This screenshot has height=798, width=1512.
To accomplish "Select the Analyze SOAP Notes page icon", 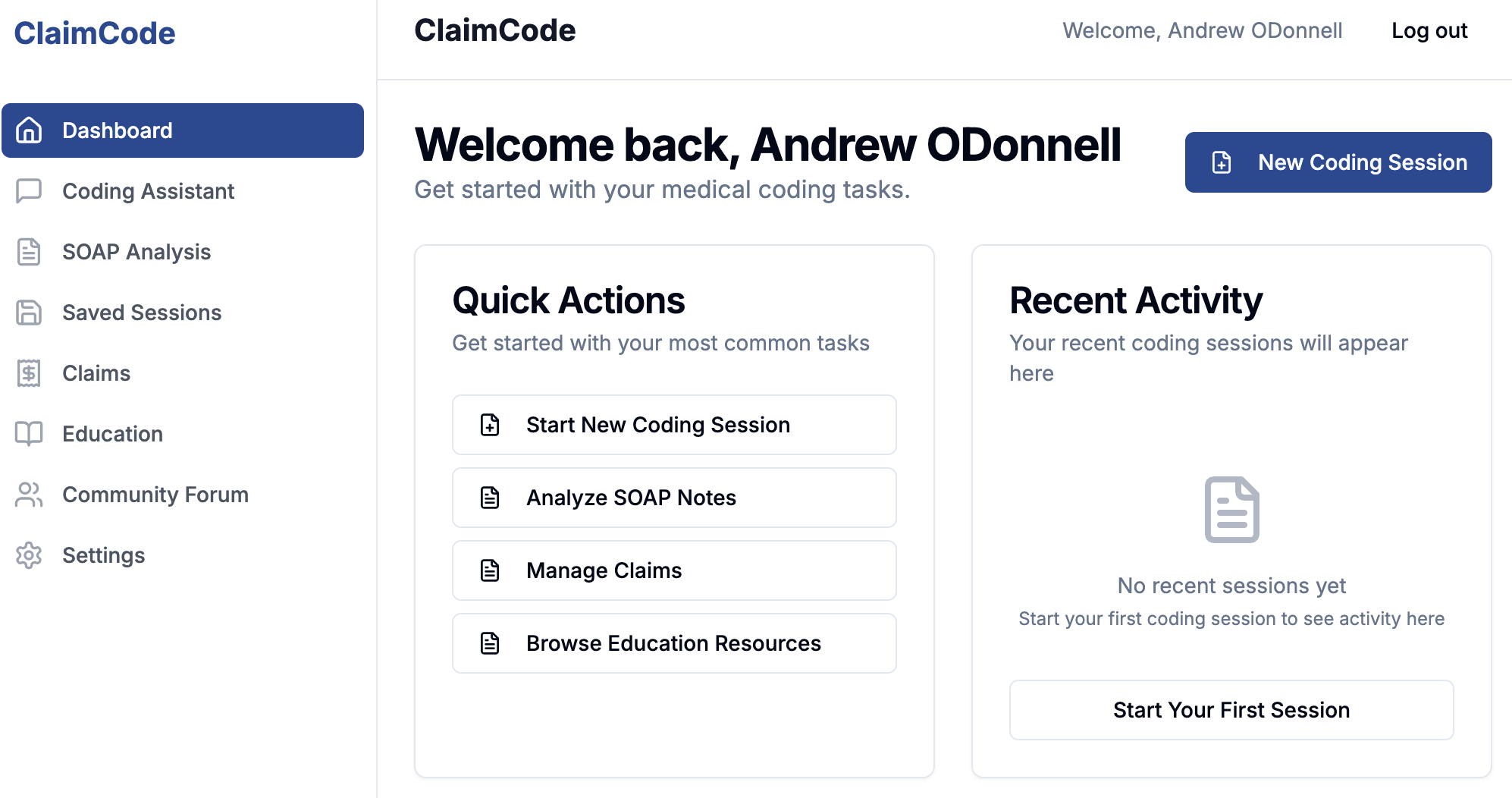I will pyautogui.click(x=489, y=498).
